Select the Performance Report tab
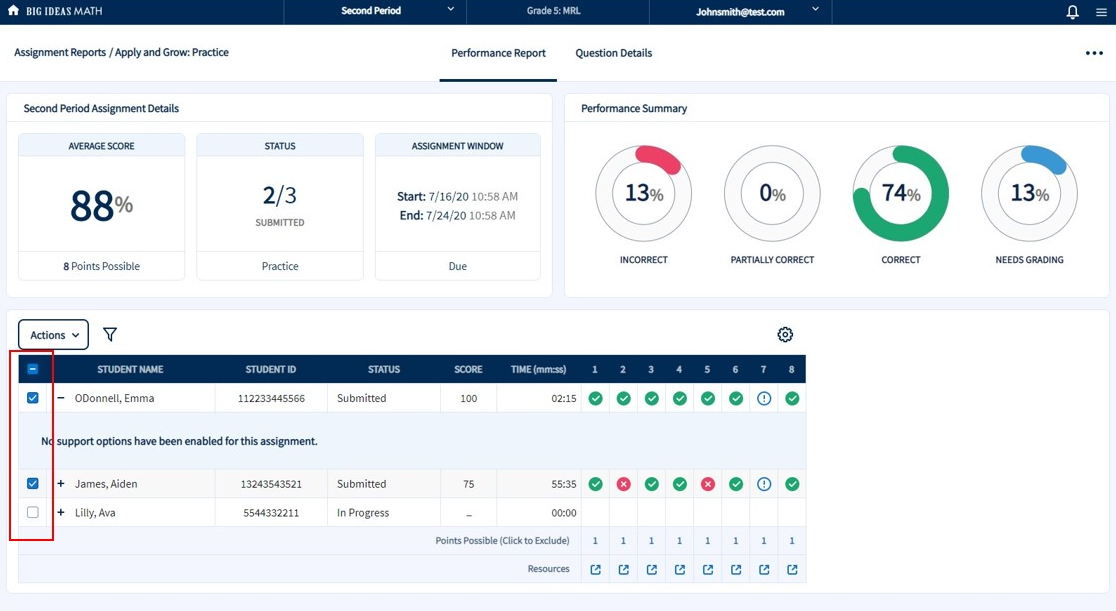 498,53
